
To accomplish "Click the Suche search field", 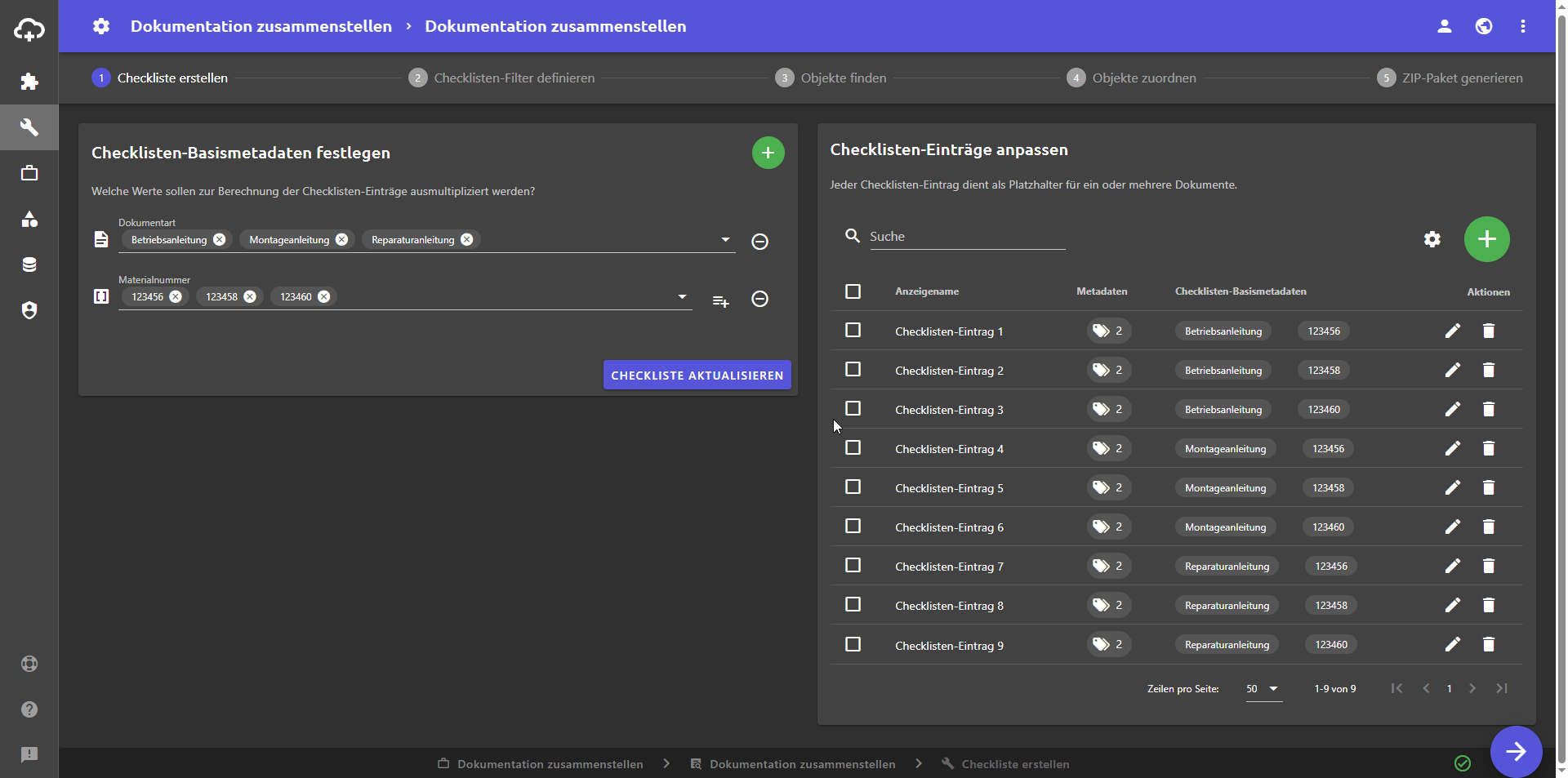I will point(967,237).
